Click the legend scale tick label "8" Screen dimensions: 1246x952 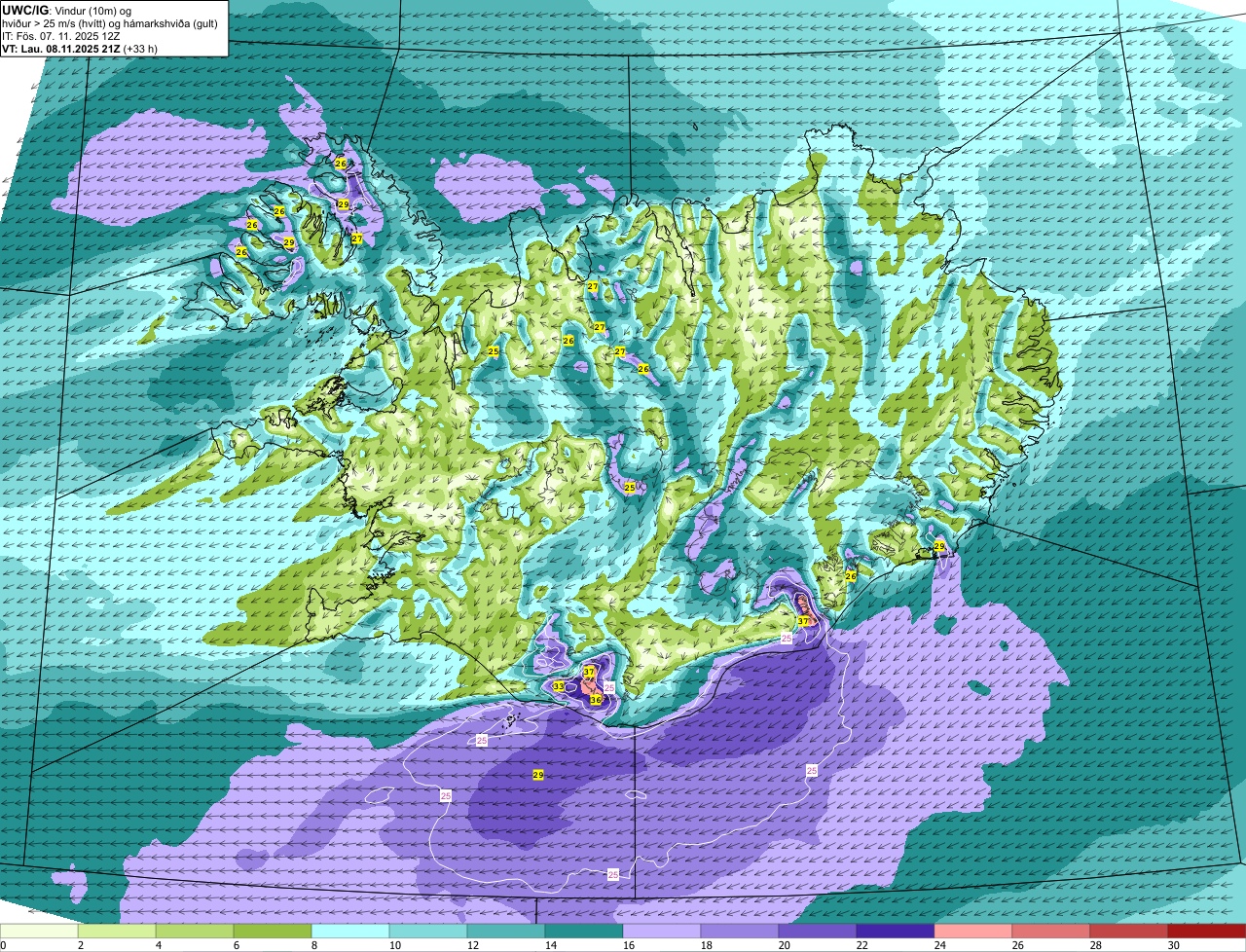click(313, 945)
